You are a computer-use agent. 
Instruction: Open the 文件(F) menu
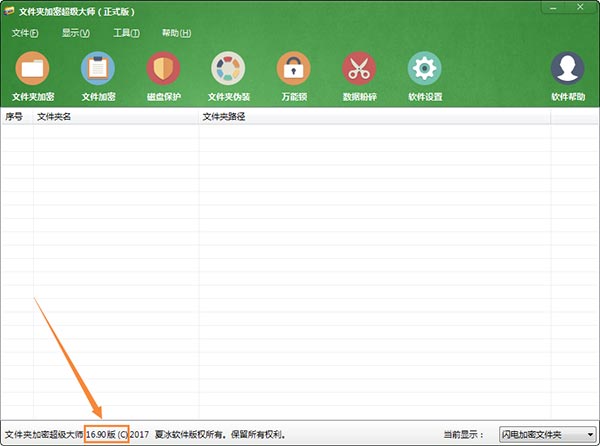(x=25, y=33)
